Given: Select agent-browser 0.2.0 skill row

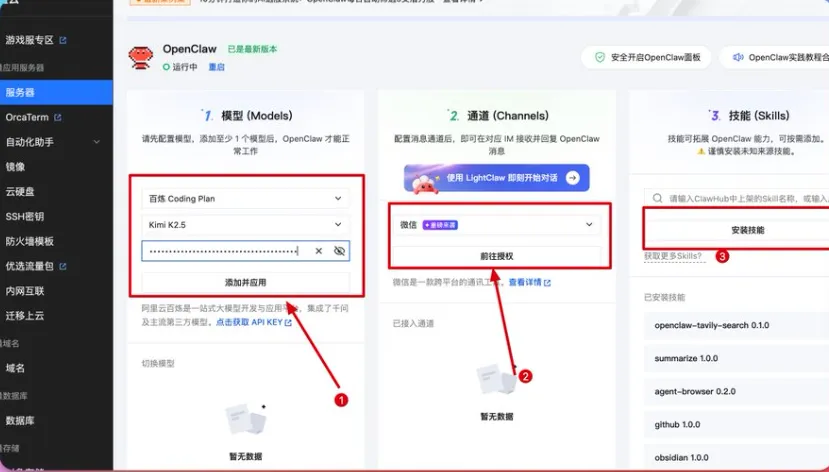Looking at the screenshot, I should pyautogui.click(x=736, y=392).
